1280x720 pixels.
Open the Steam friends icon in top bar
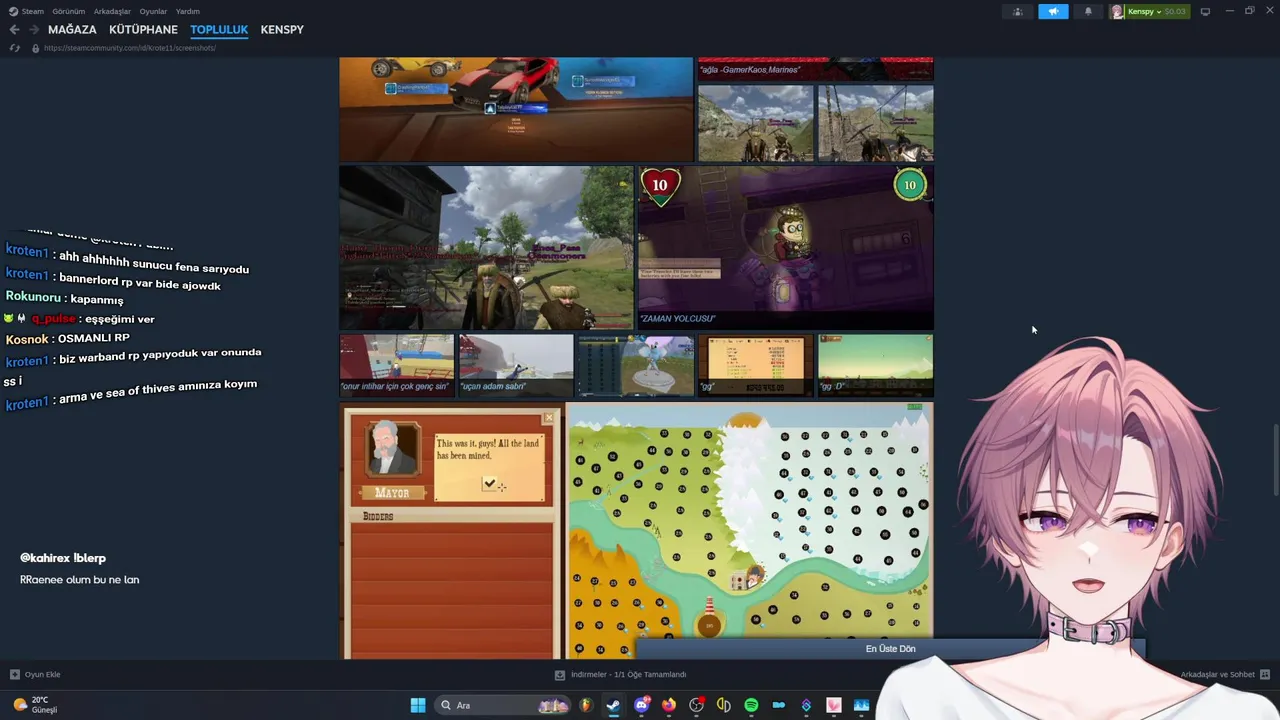1018,12
